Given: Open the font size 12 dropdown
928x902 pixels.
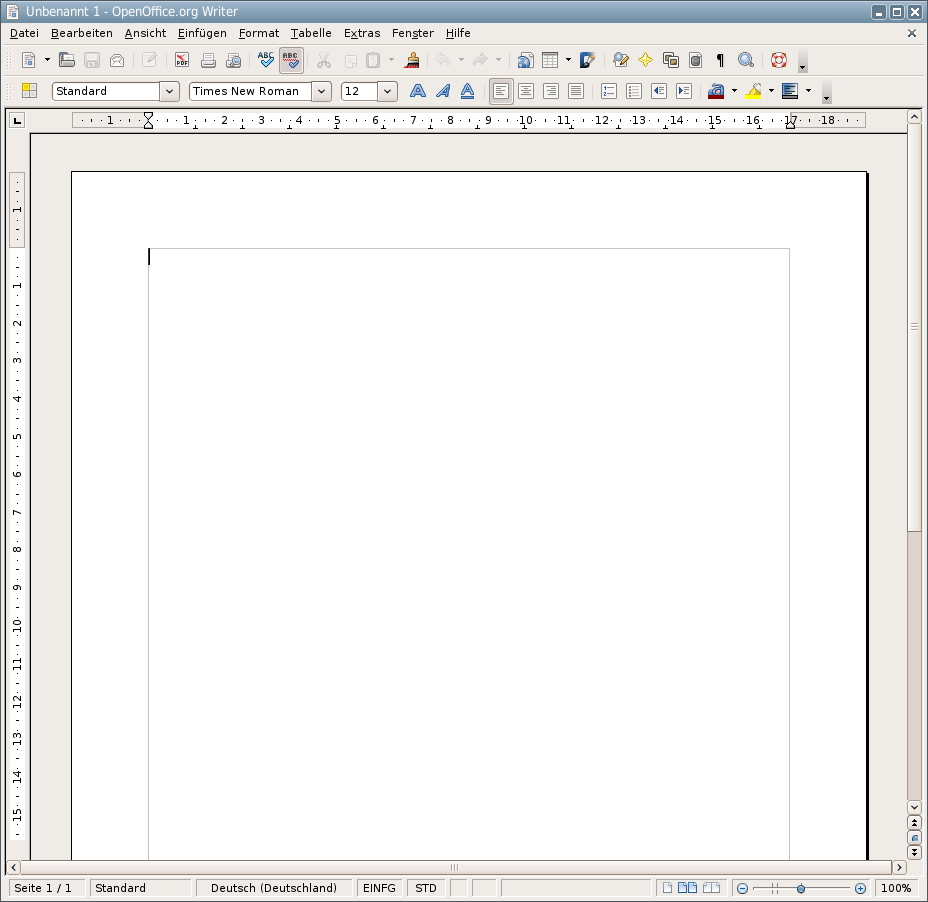Looking at the screenshot, I should point(387,91).
